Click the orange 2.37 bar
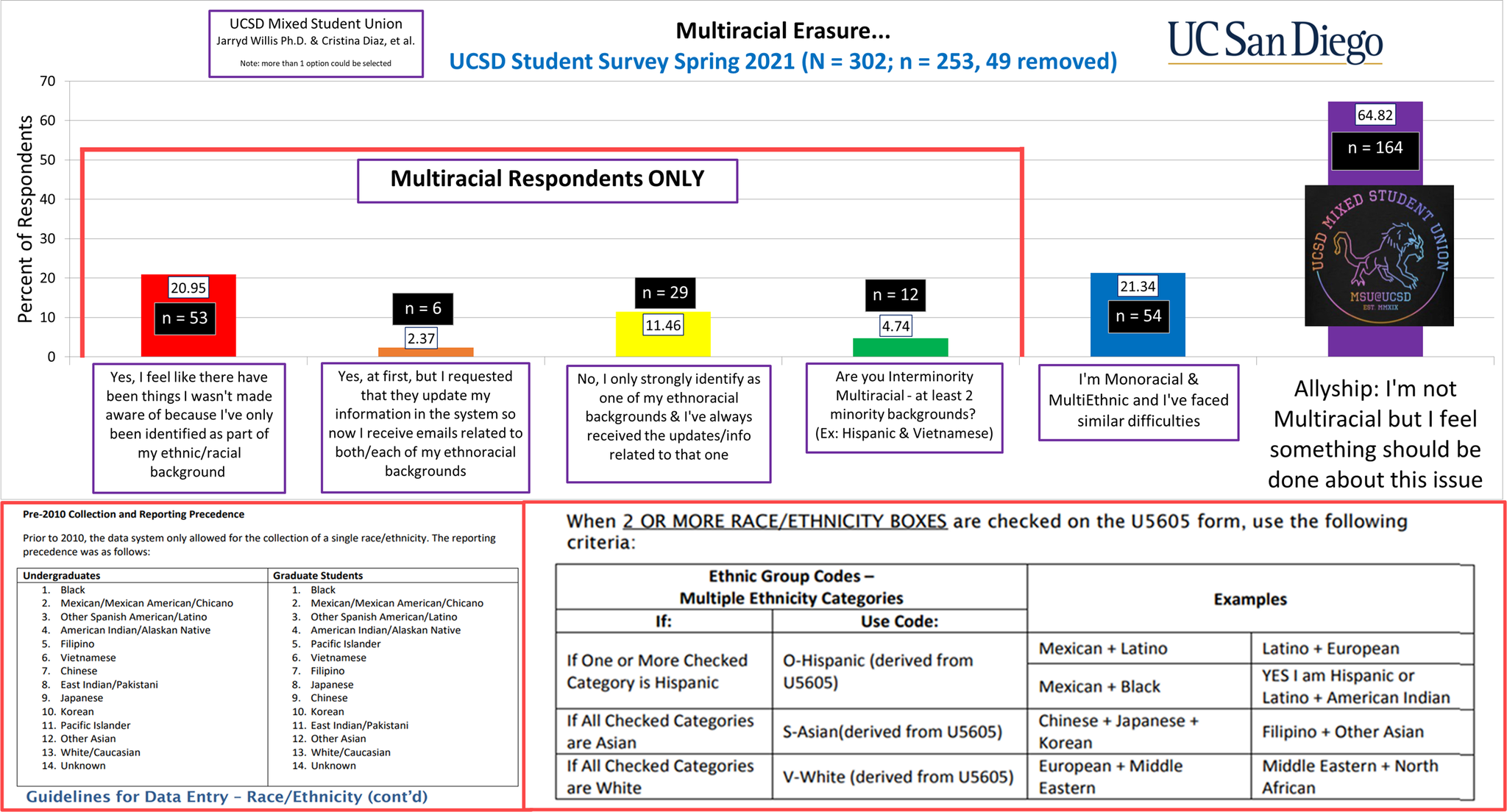Image resolution: width=1507 pixels, height=812 pixels. coord(425,352)
